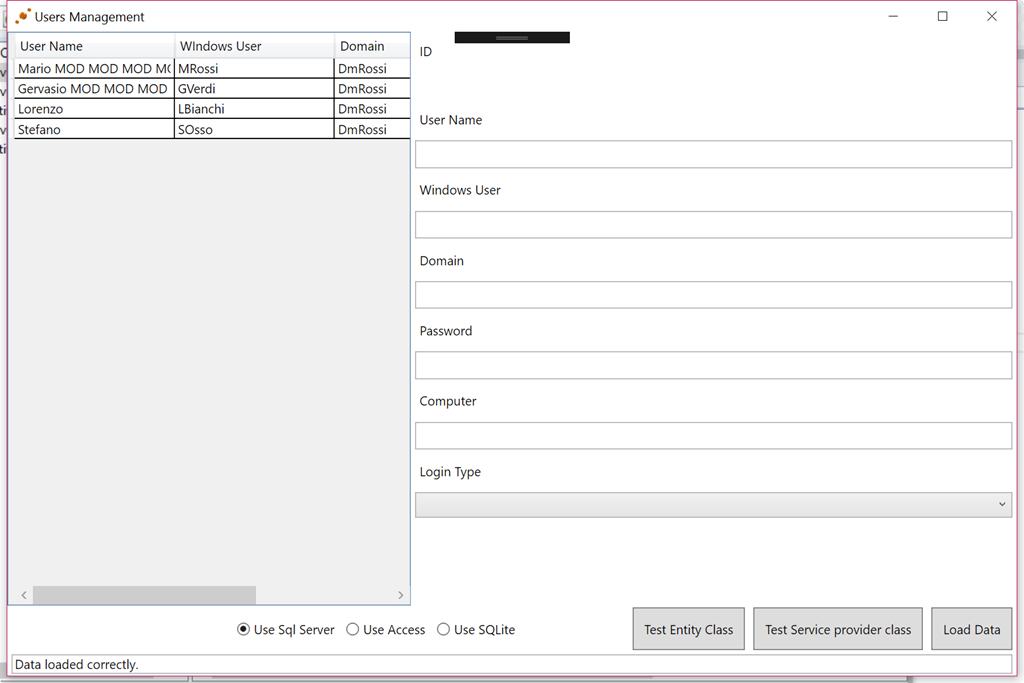The image size is (1024, 683).
Task: Maximize the Users Management window
Action: point(942,17)
